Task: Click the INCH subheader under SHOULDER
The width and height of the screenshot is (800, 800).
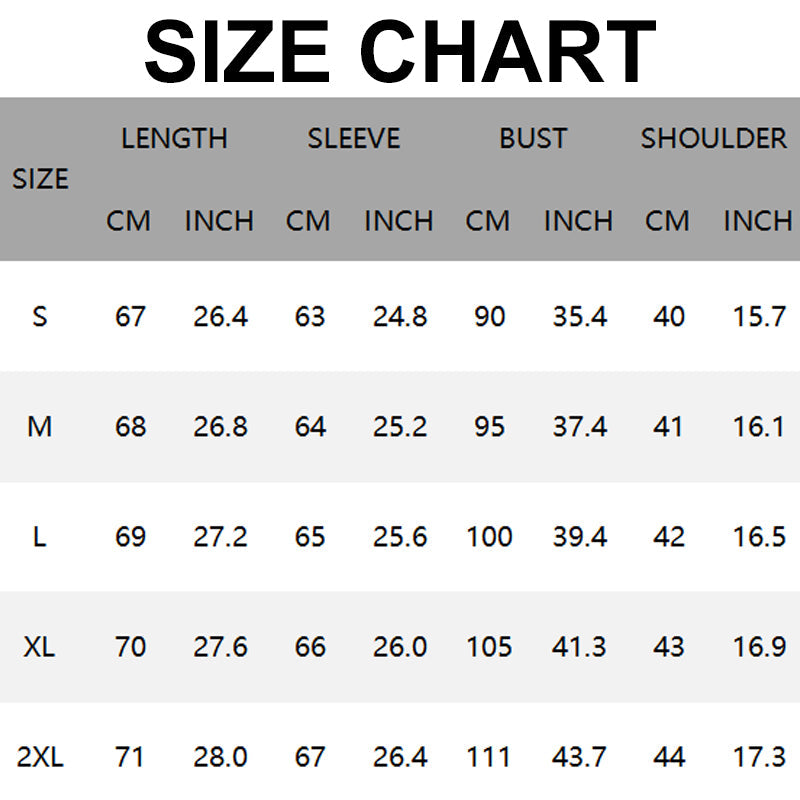Action: click(757, 220)
